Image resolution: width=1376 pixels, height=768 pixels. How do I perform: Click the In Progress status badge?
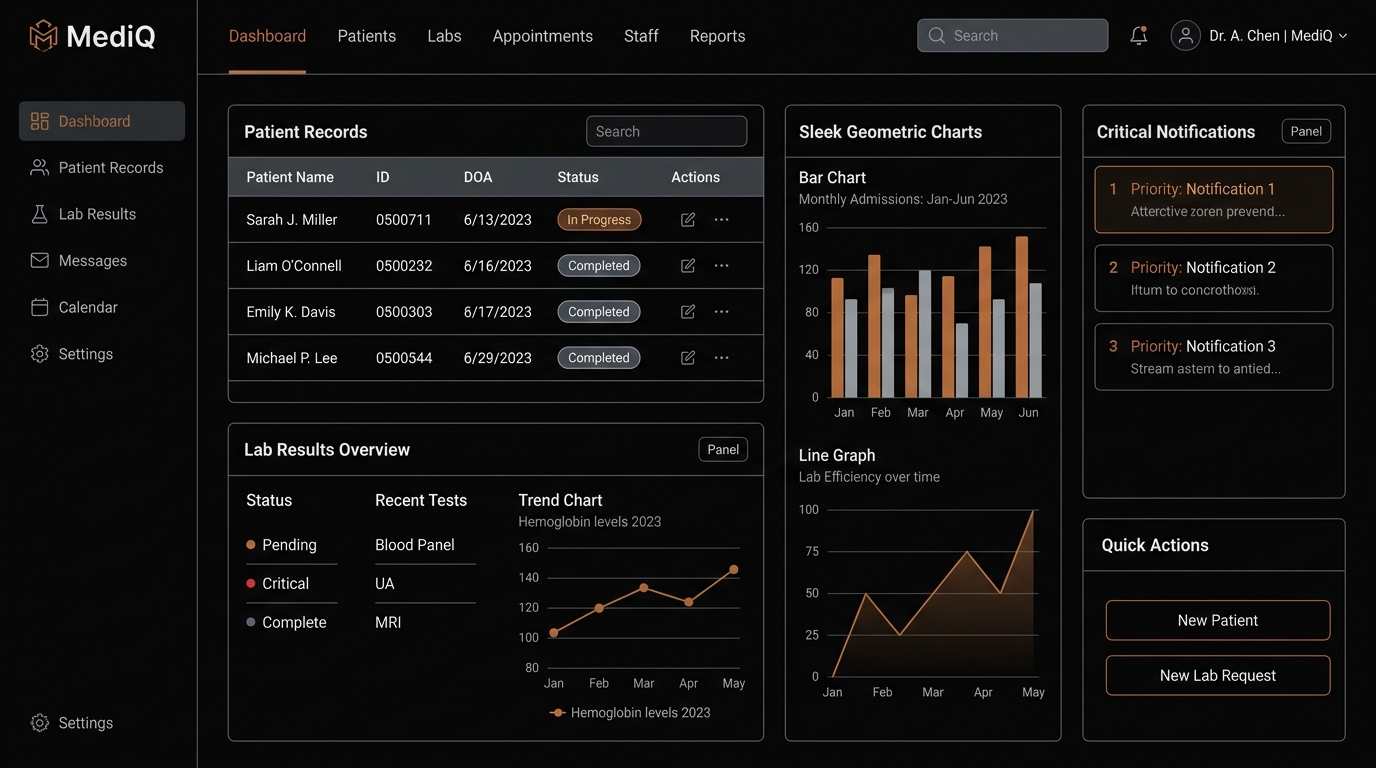(x=599, y=220)
